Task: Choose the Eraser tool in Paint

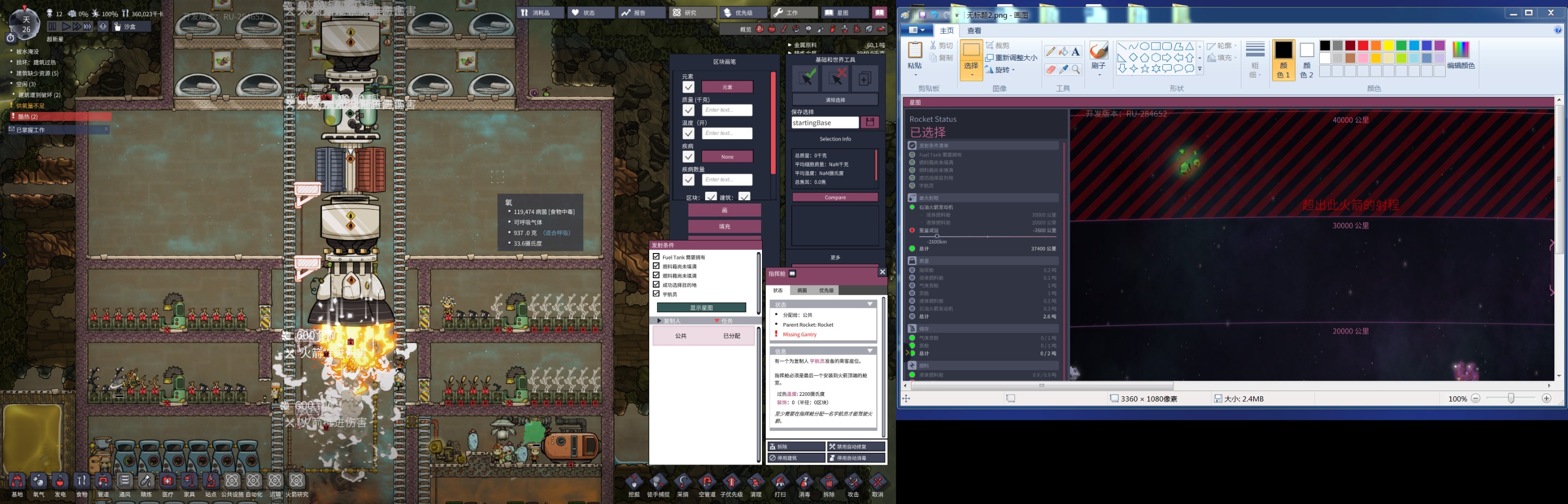Action: (x=1050, y=70)
